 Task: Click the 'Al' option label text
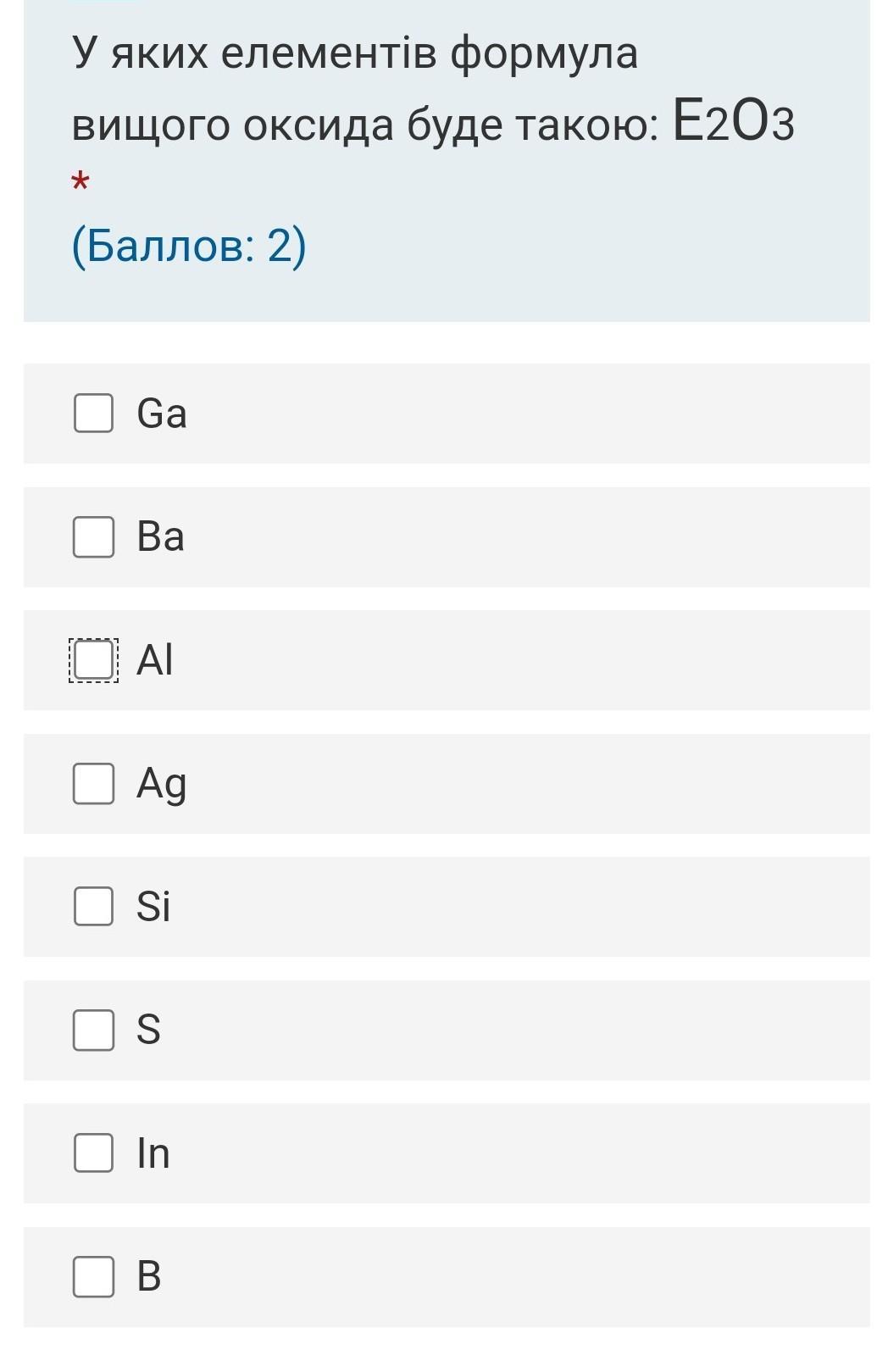(155, 660)
